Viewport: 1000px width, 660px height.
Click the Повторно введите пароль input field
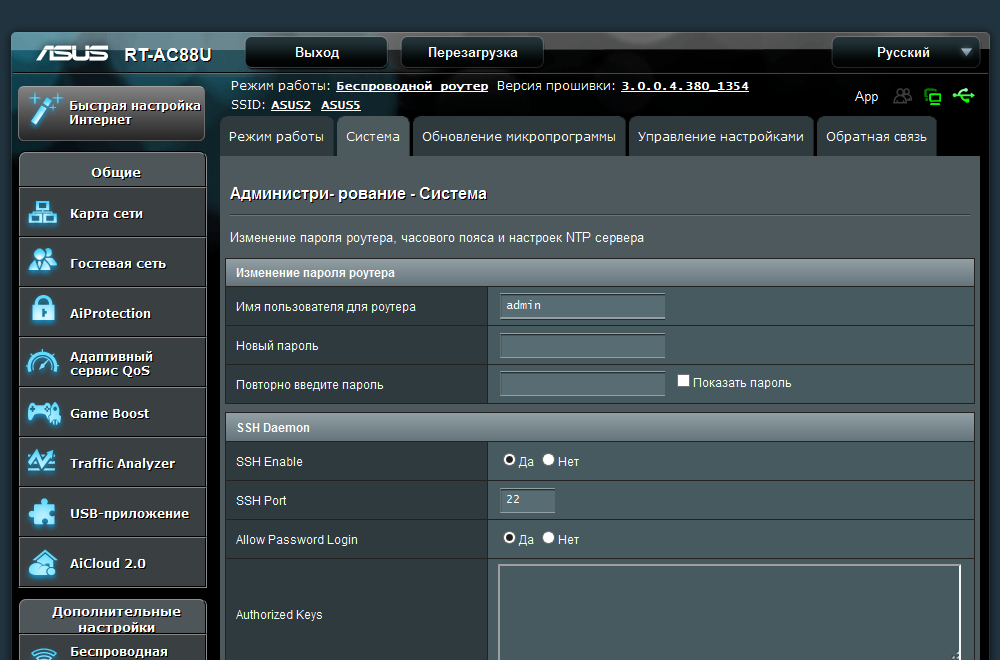pyautogui.click(x=582, y=385)
